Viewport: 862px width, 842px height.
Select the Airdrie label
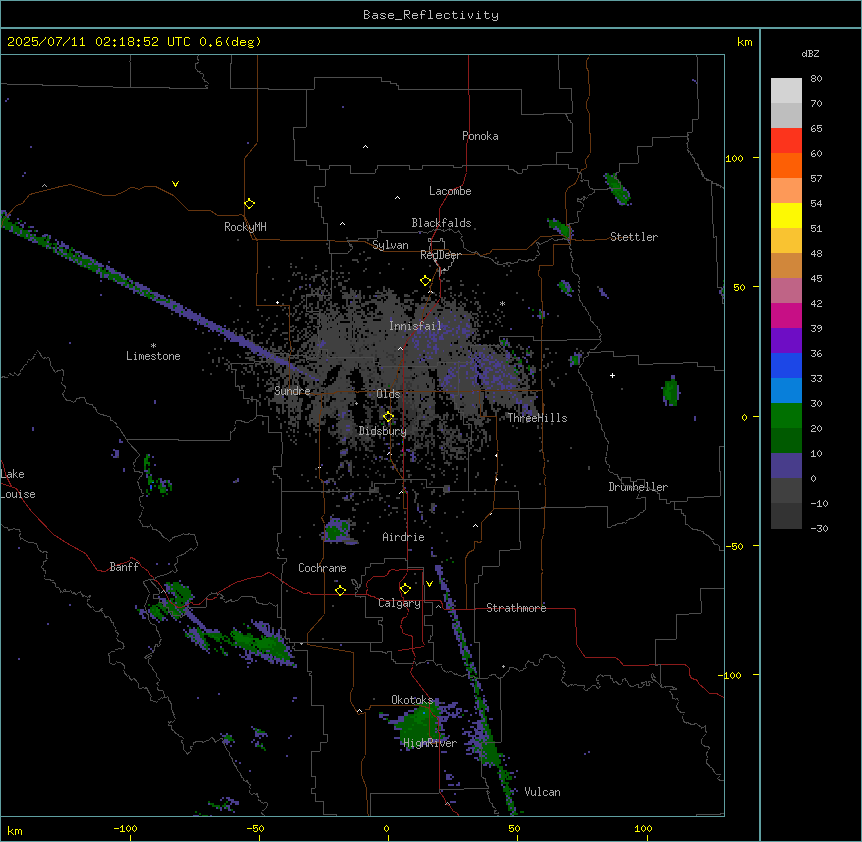(404, 537)
